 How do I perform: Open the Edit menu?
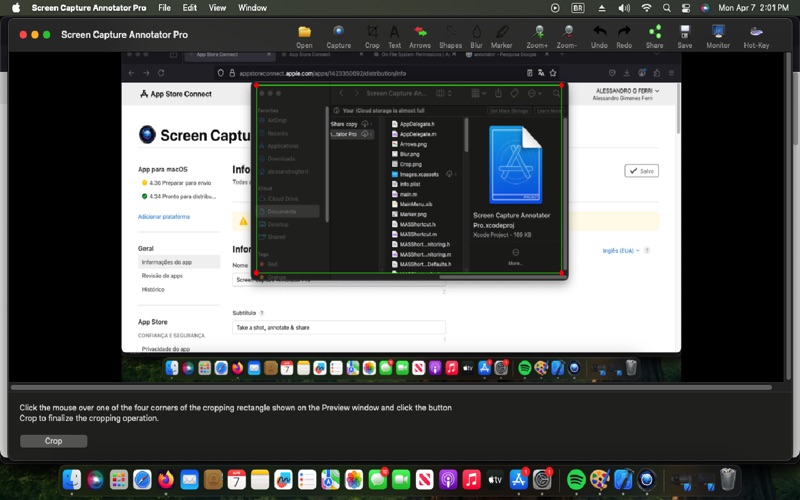tap(189, 8)
